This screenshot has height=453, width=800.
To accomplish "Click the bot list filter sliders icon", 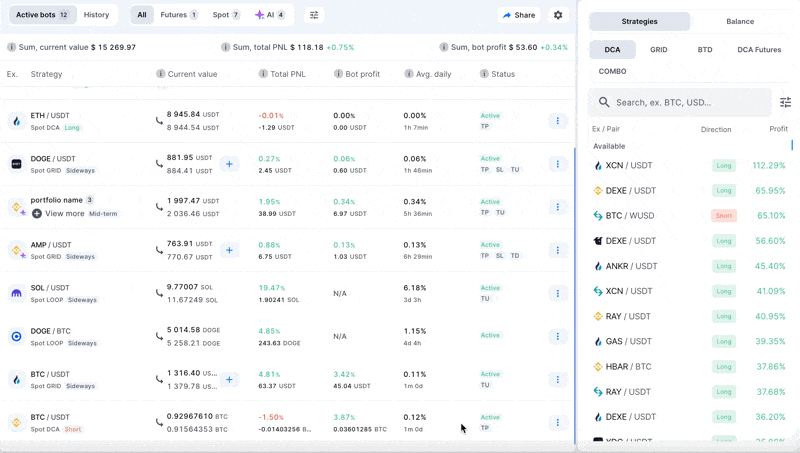I will (314, 15).
